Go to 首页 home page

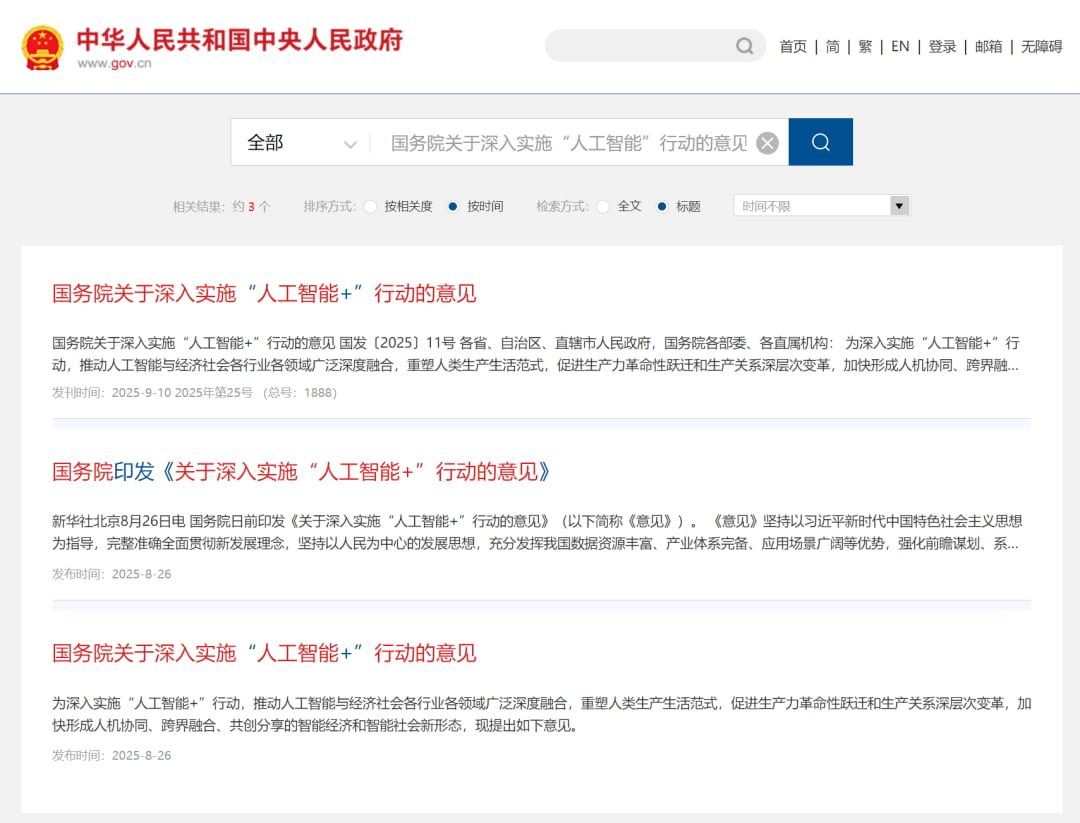[793, 47]
